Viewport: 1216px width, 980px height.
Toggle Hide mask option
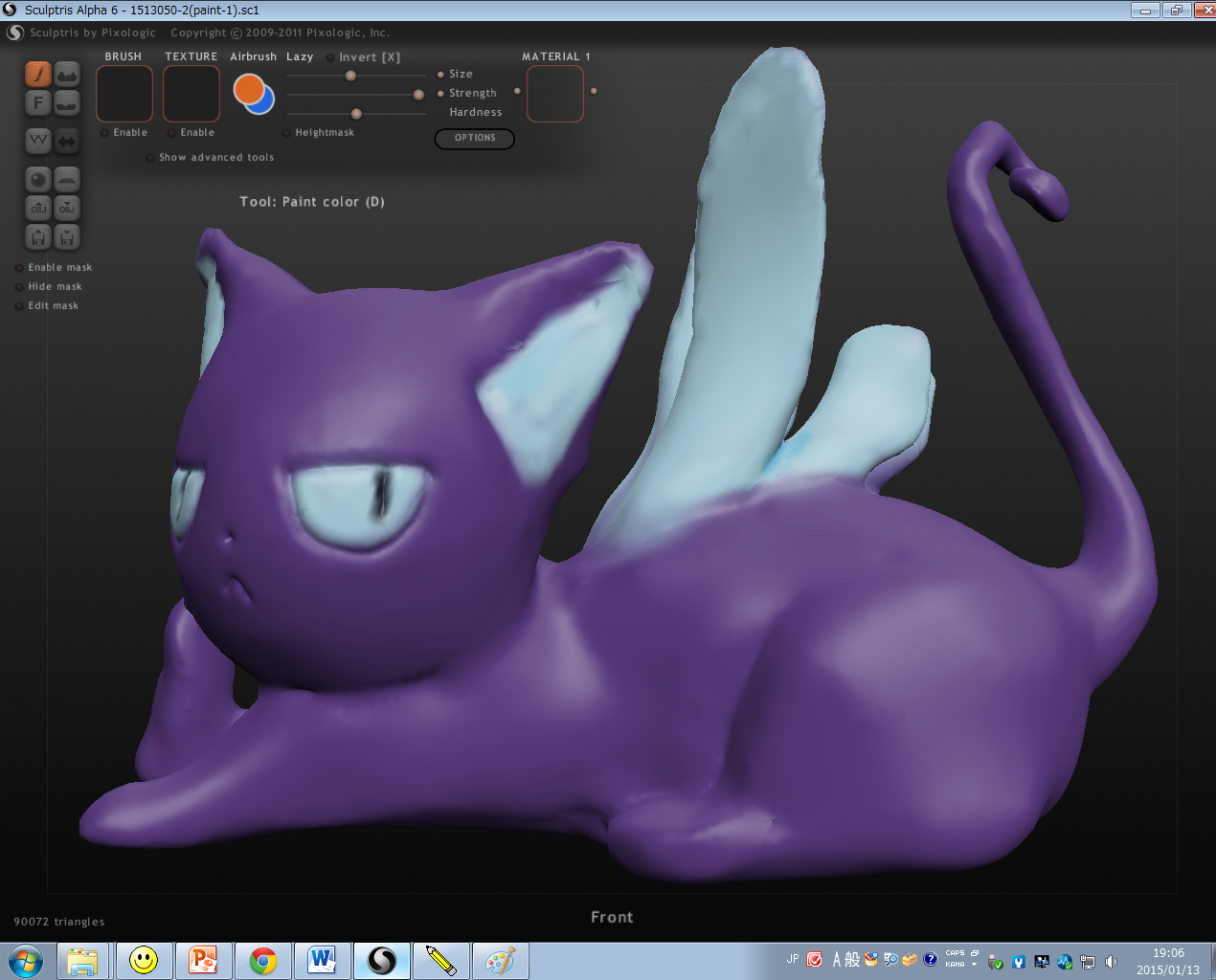[x=49, y=287]
